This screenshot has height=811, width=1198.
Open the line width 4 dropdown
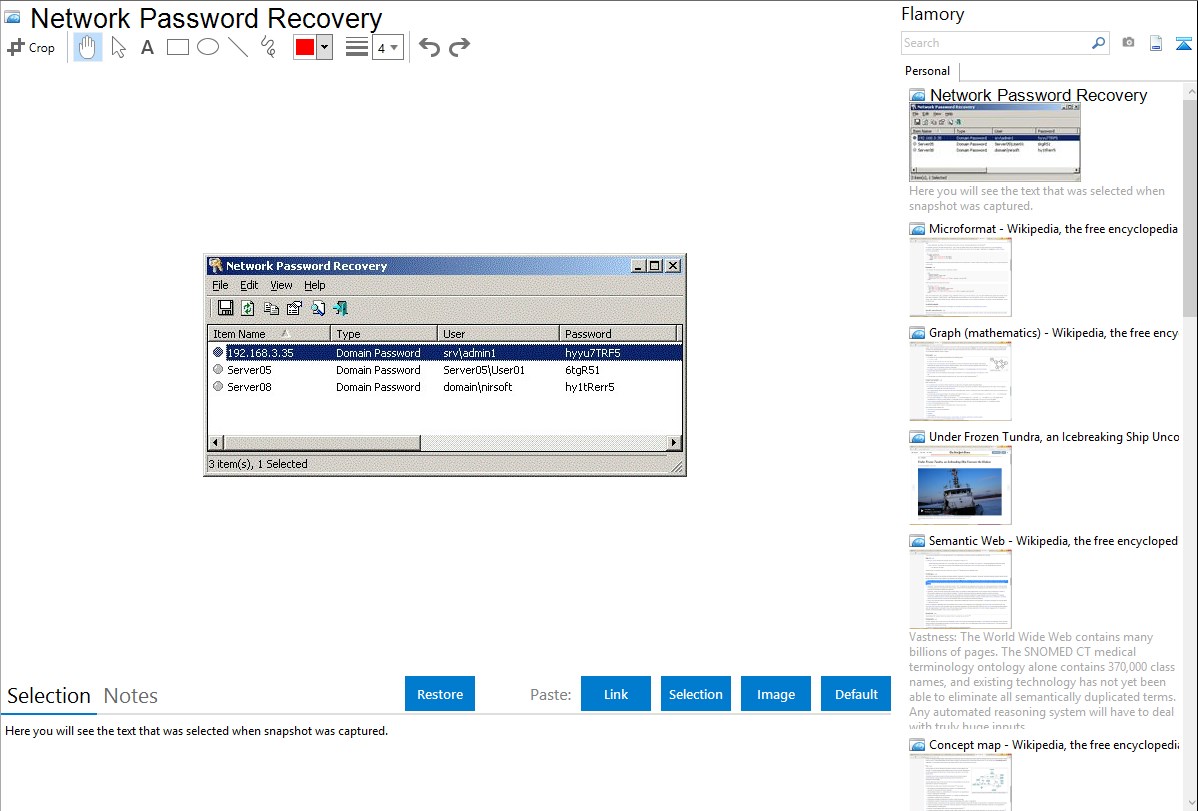coord(387,47)
